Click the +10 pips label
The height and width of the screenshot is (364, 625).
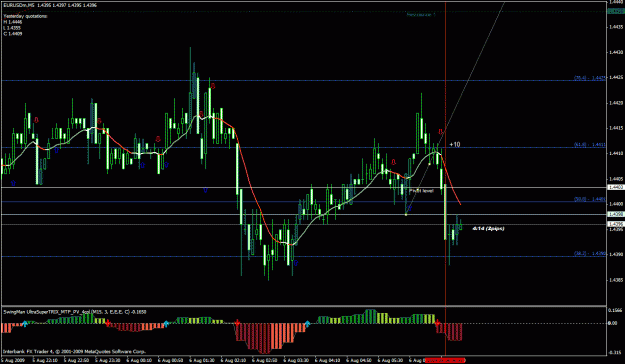(454, 144)
